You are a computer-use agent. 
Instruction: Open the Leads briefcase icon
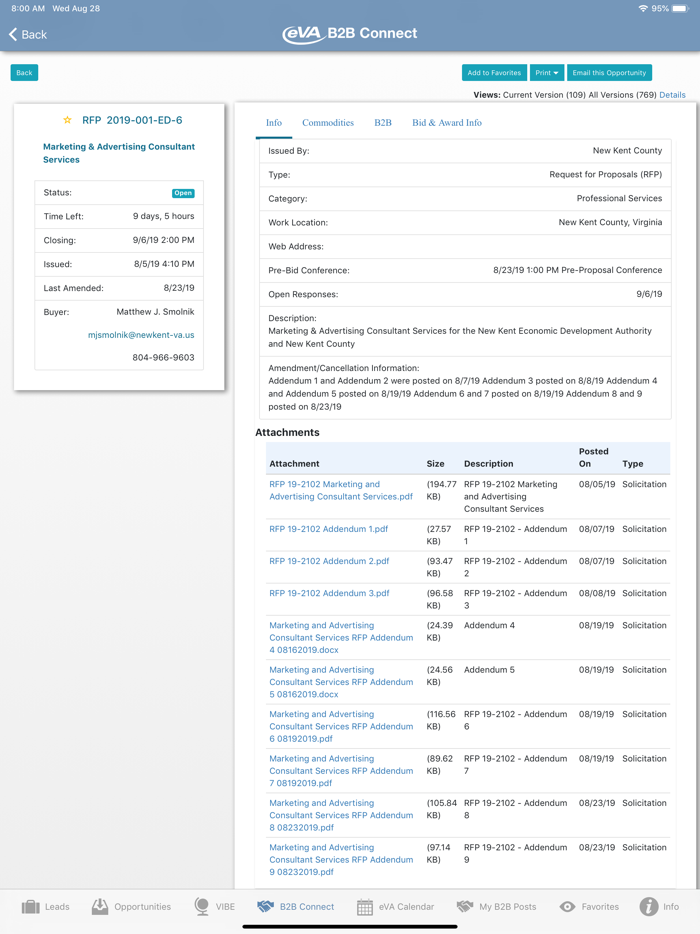30,907
